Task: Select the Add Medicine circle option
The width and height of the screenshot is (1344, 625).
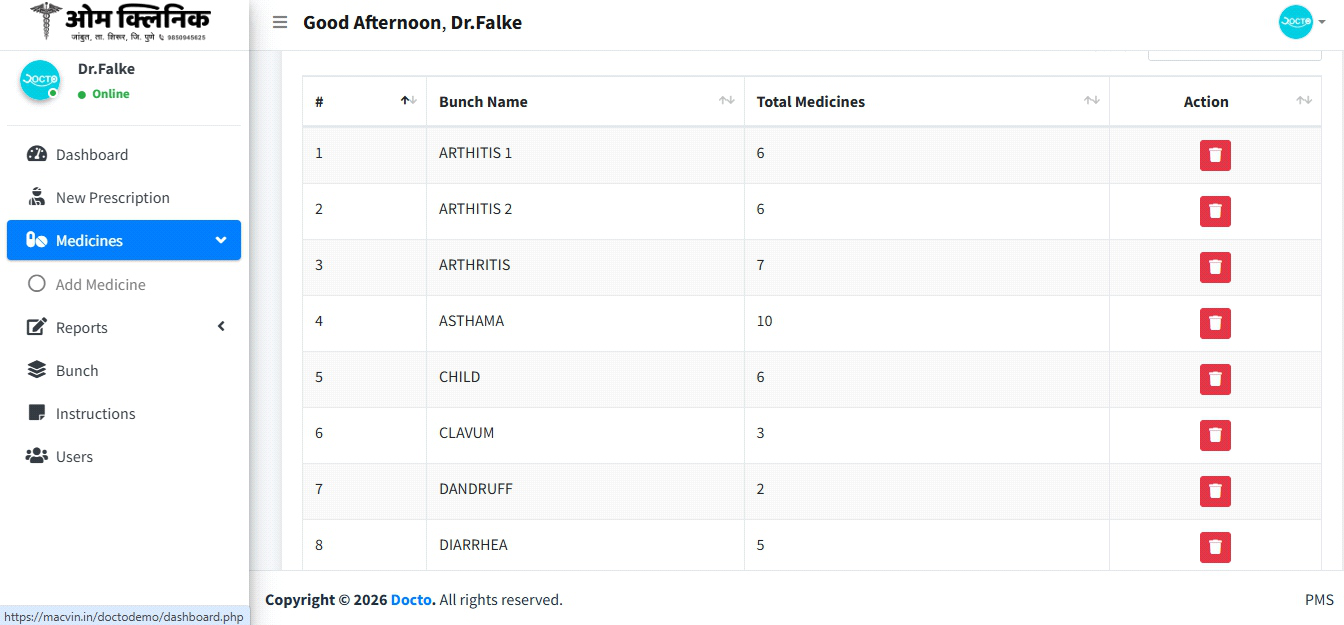Action: (37, 284)
